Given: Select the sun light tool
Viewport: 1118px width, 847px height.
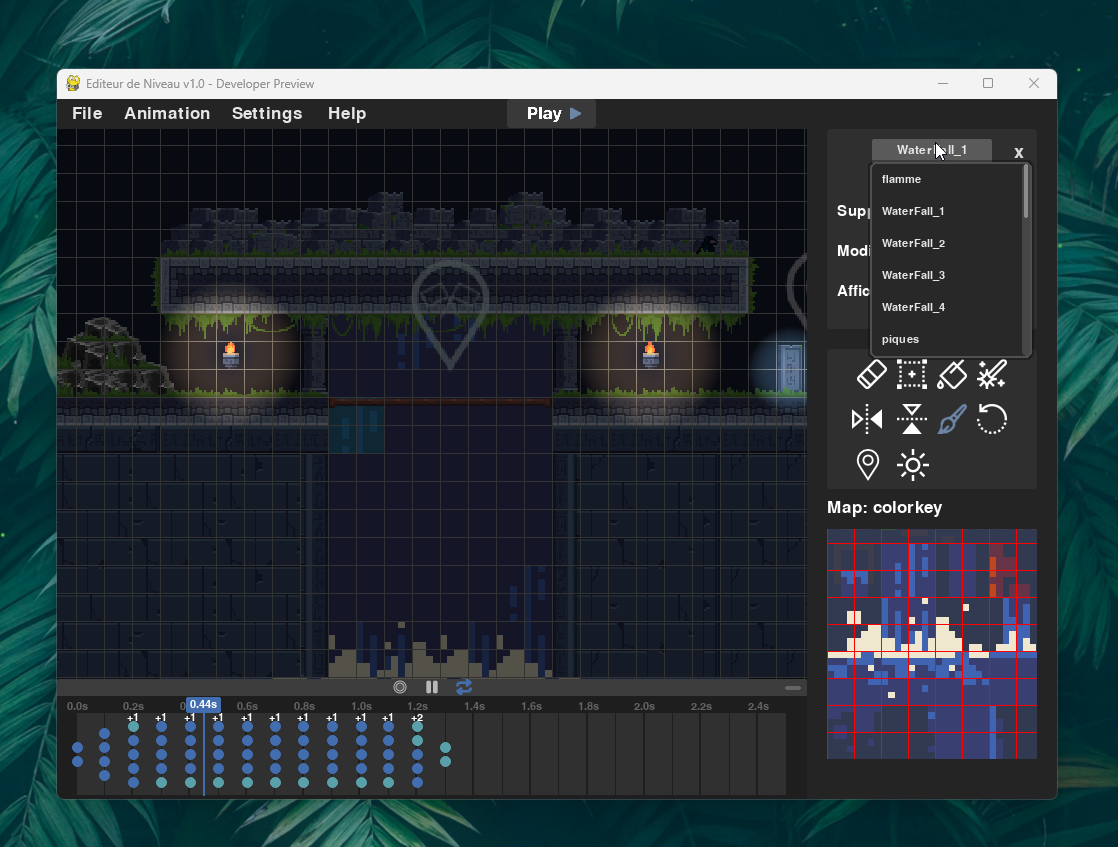Looking at the screenshot, I should click(913, 465).
